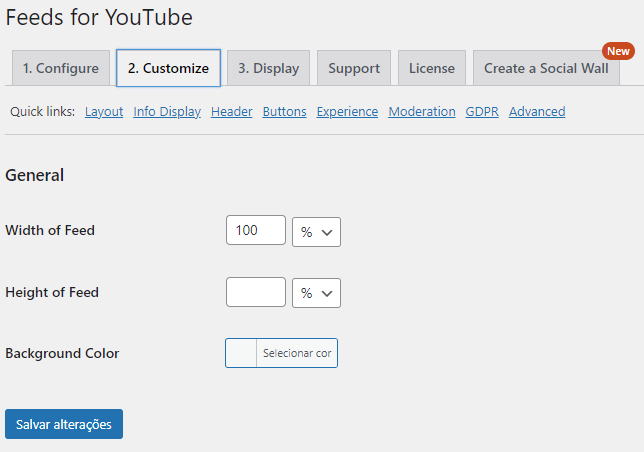Focus the Height of Feed input field
644x452 pixels.
(x=256, y=293)
